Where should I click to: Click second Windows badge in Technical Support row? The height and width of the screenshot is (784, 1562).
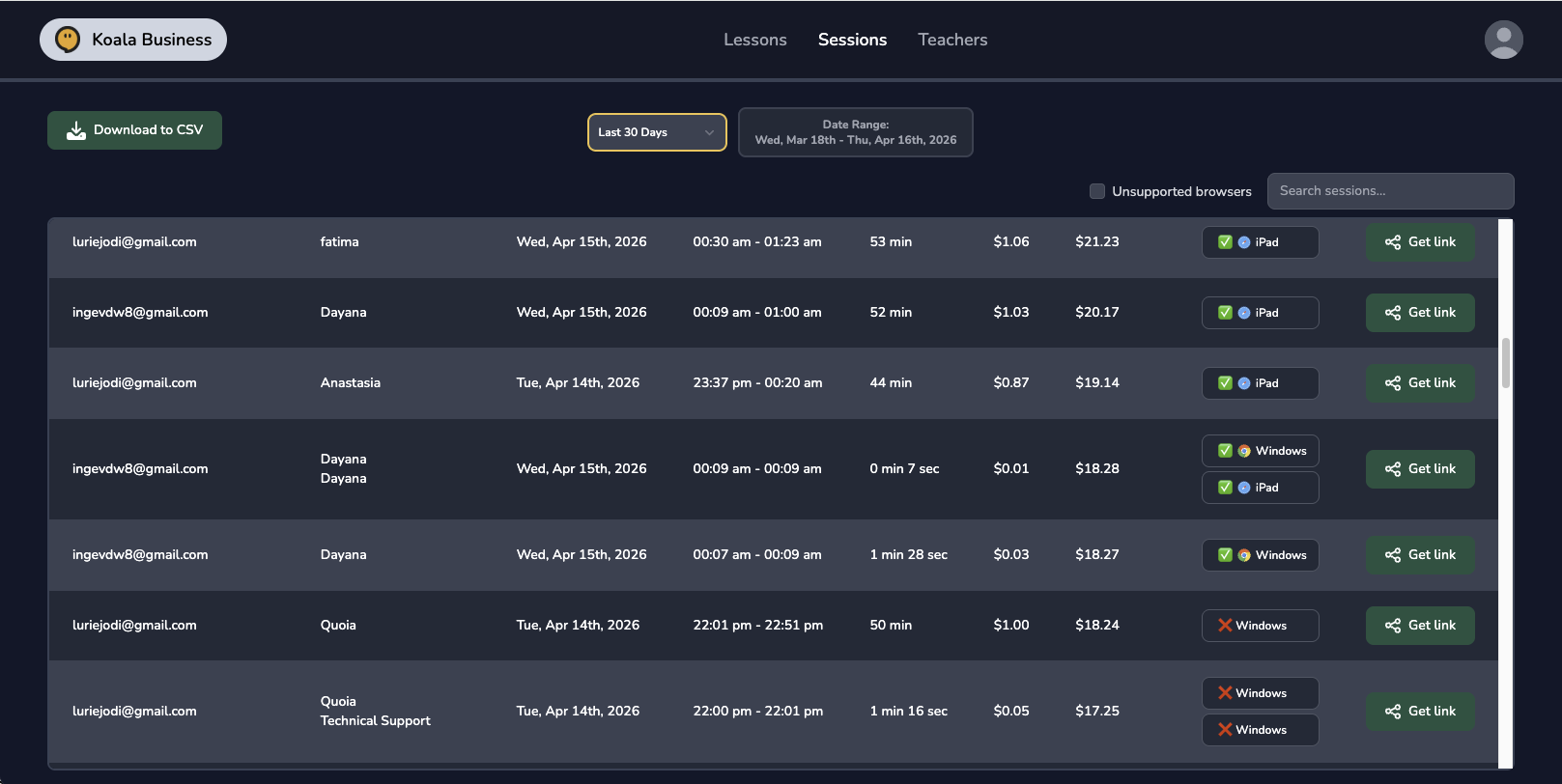coord(1260,730)
